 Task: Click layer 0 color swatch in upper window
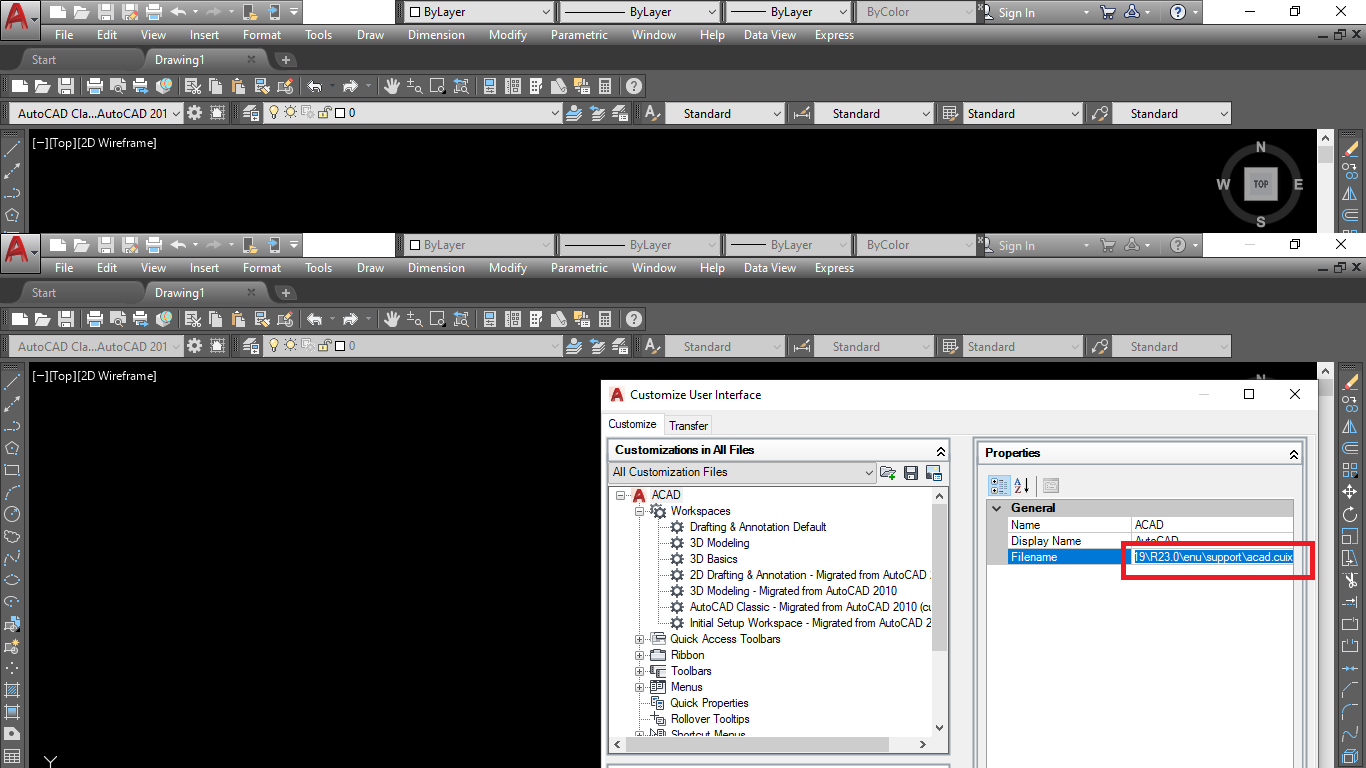[340, 113]
